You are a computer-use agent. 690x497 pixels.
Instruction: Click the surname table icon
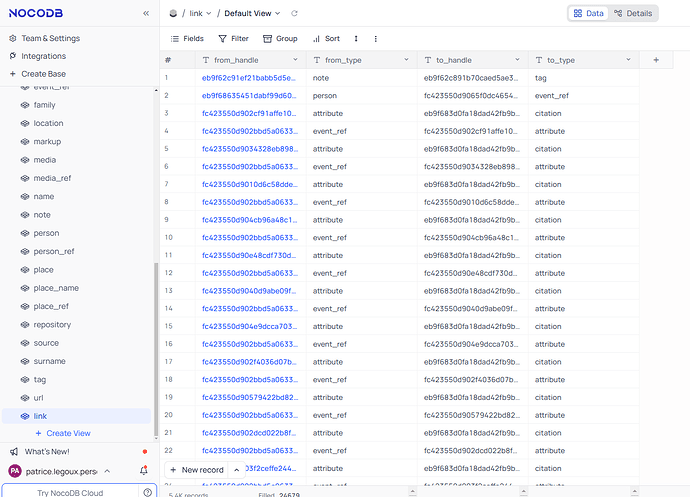click(25, 361)
